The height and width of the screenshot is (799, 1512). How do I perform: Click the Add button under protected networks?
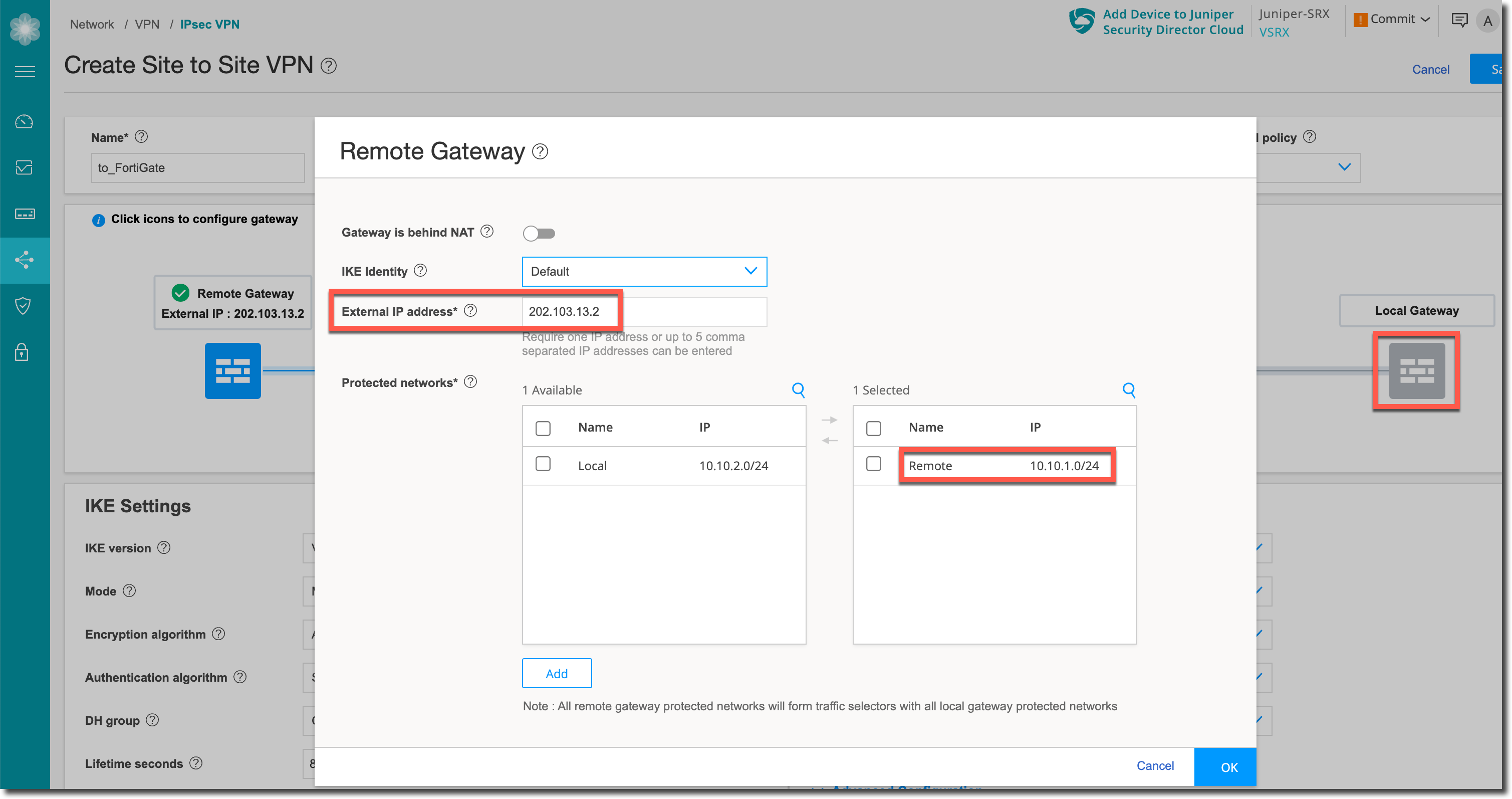tap(557, 673)
